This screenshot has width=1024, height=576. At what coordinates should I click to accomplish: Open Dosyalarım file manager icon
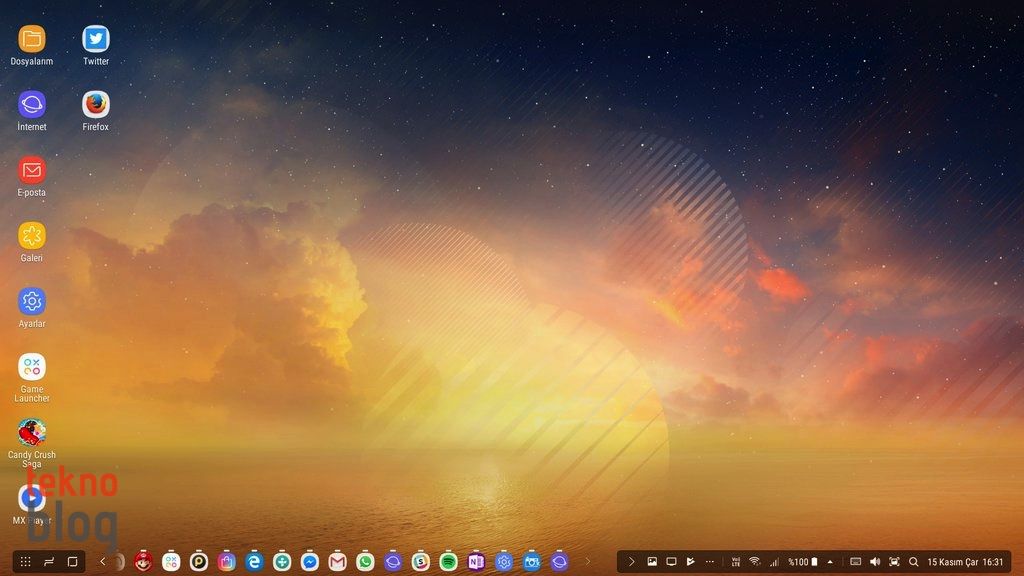click(32, 40)
